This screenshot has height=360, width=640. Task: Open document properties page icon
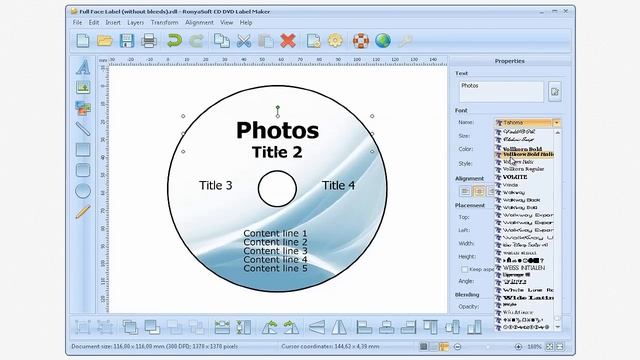coord(313,41)
